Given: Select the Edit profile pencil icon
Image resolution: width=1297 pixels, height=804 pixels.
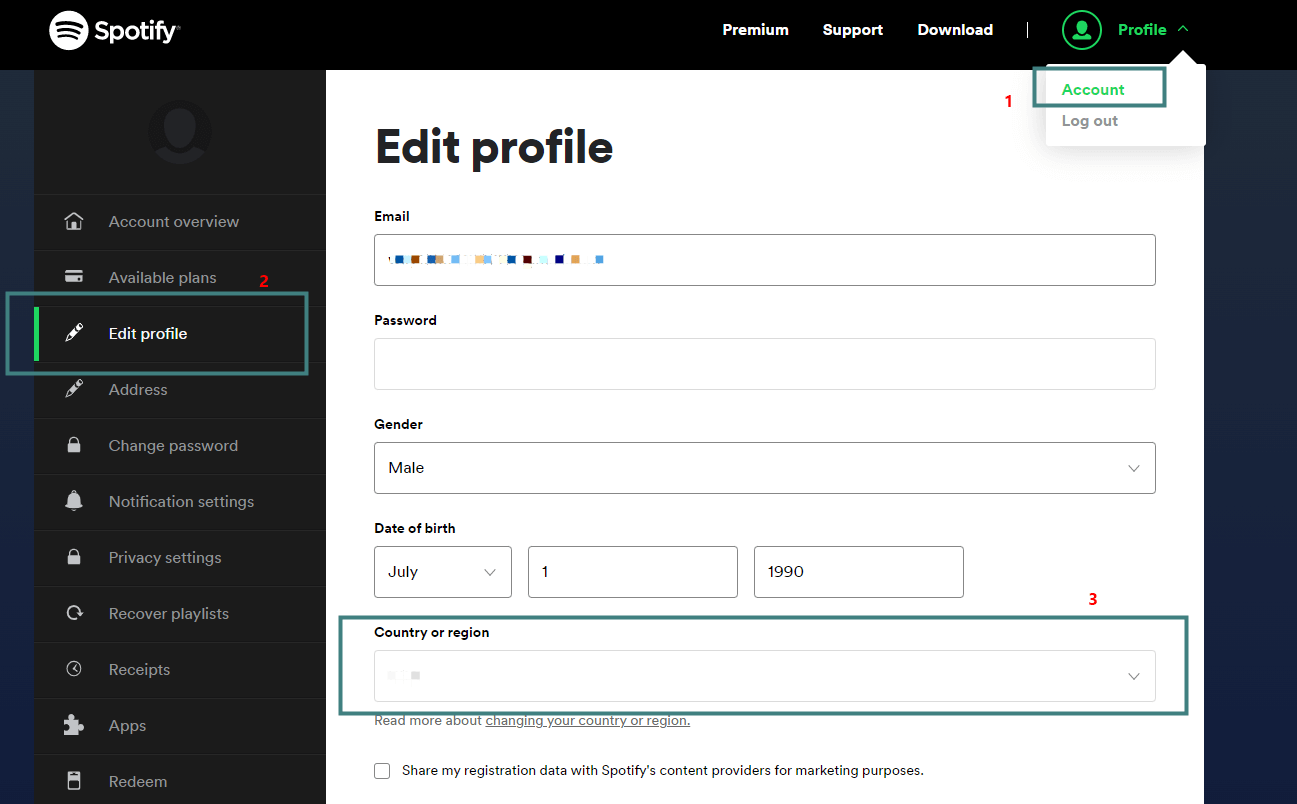Looking at the screenshot, I should [x=74, y=333].
